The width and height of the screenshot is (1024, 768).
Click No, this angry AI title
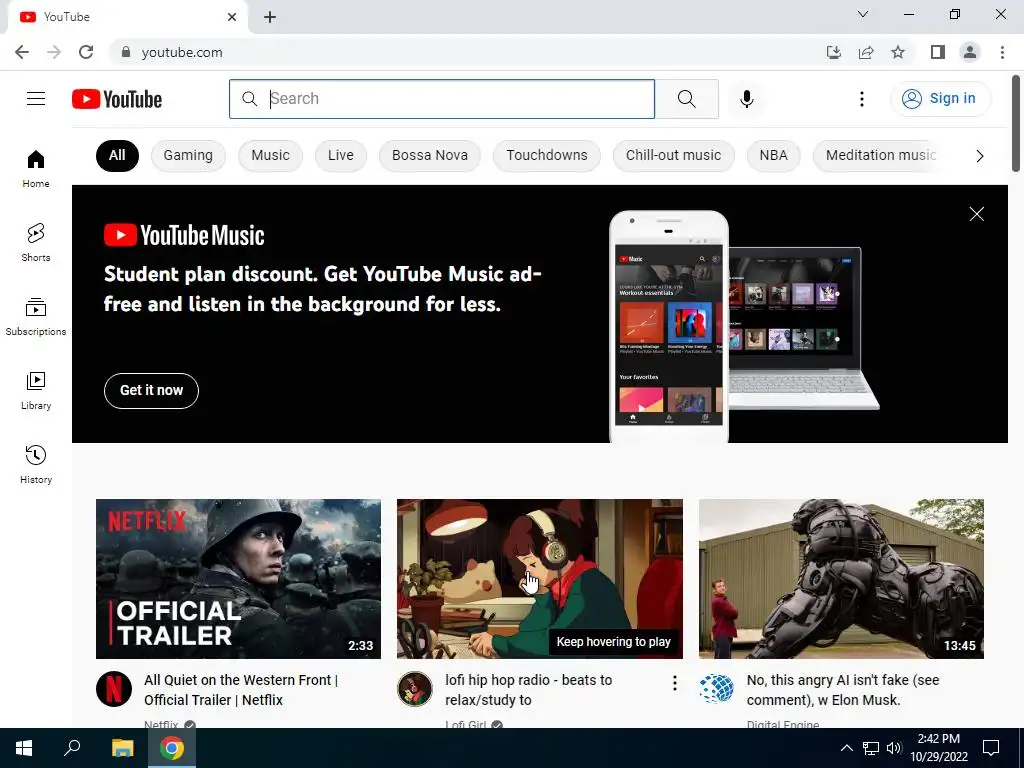point(842,690)
